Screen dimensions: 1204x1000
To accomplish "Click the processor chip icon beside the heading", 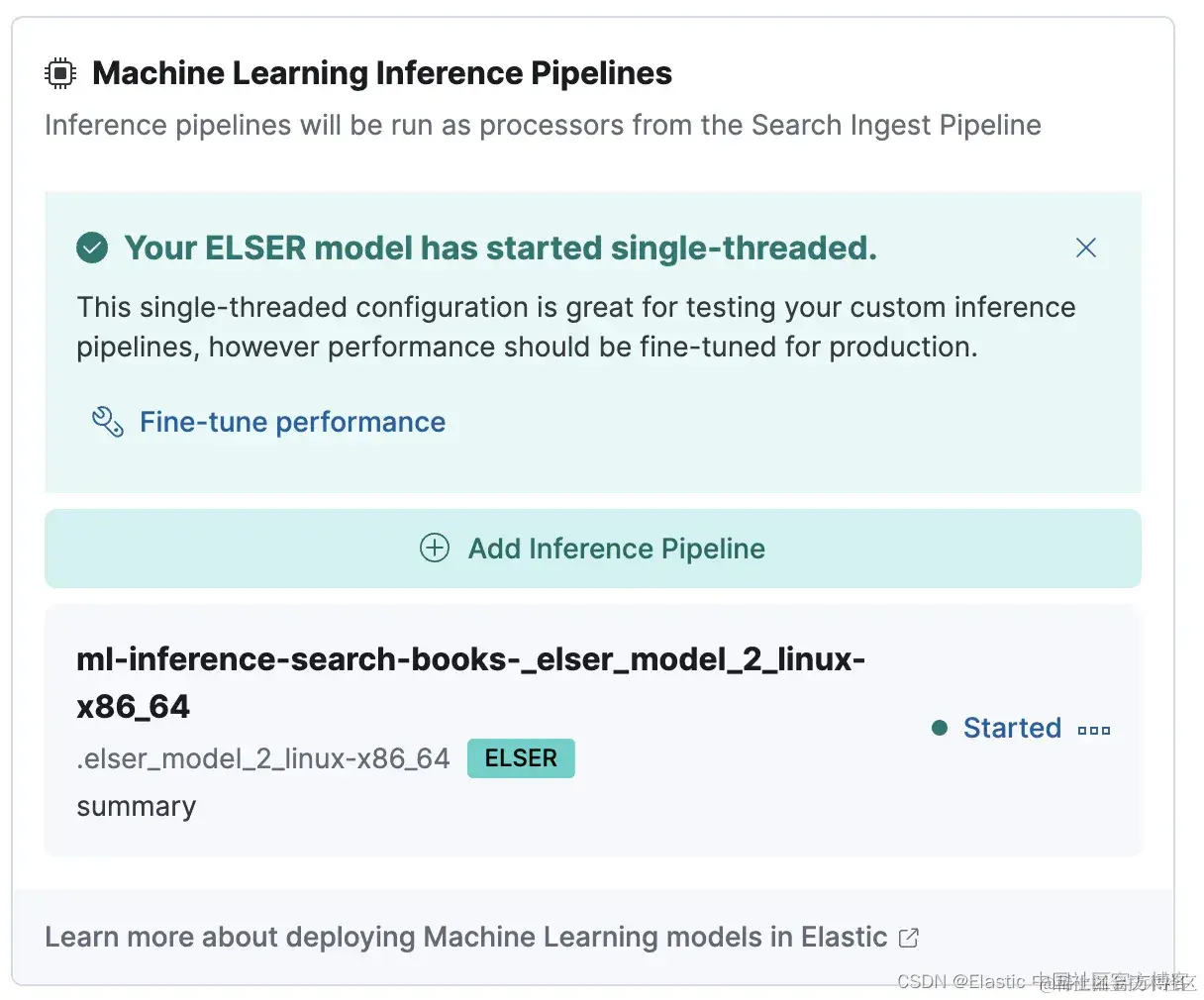I will click(x=60, y=73).
